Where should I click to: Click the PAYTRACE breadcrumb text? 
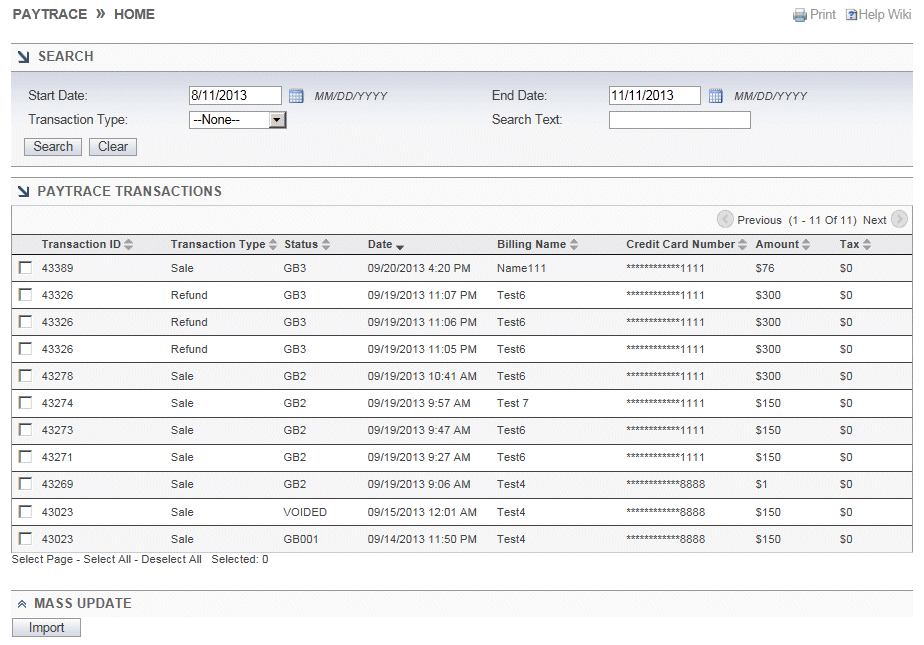tap(50, 15)
